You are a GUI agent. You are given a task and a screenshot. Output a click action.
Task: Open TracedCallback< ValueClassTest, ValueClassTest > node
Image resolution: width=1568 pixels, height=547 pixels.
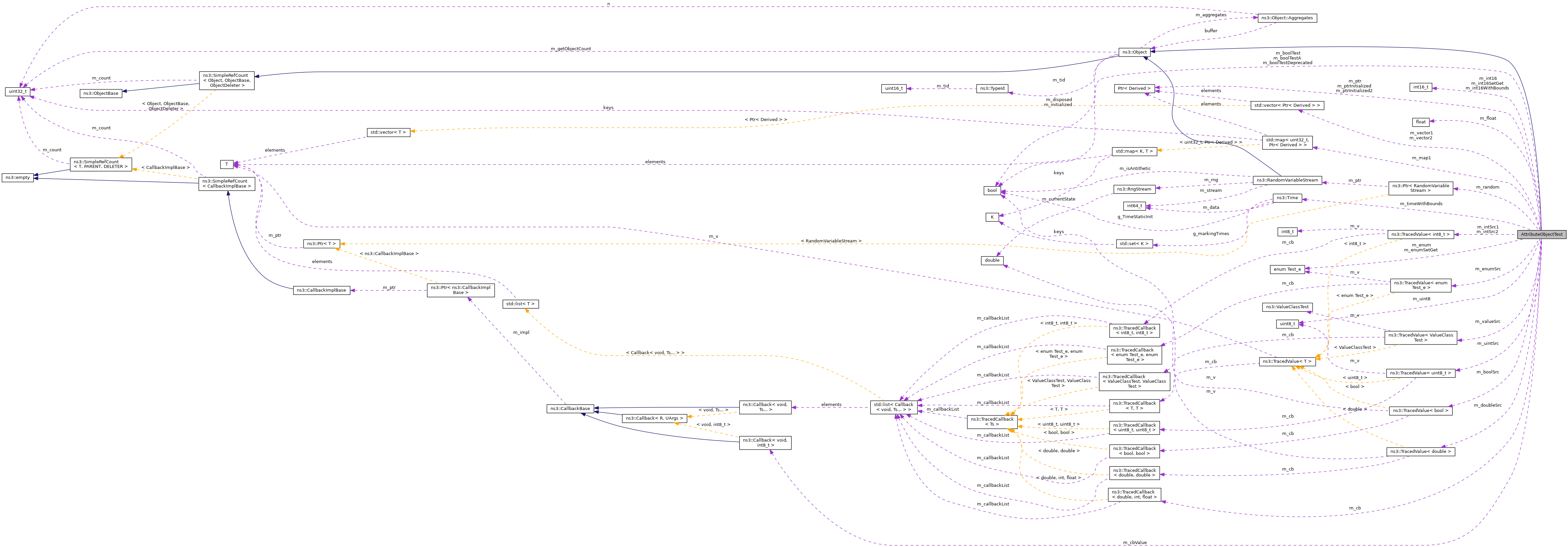click(1134, 382)
